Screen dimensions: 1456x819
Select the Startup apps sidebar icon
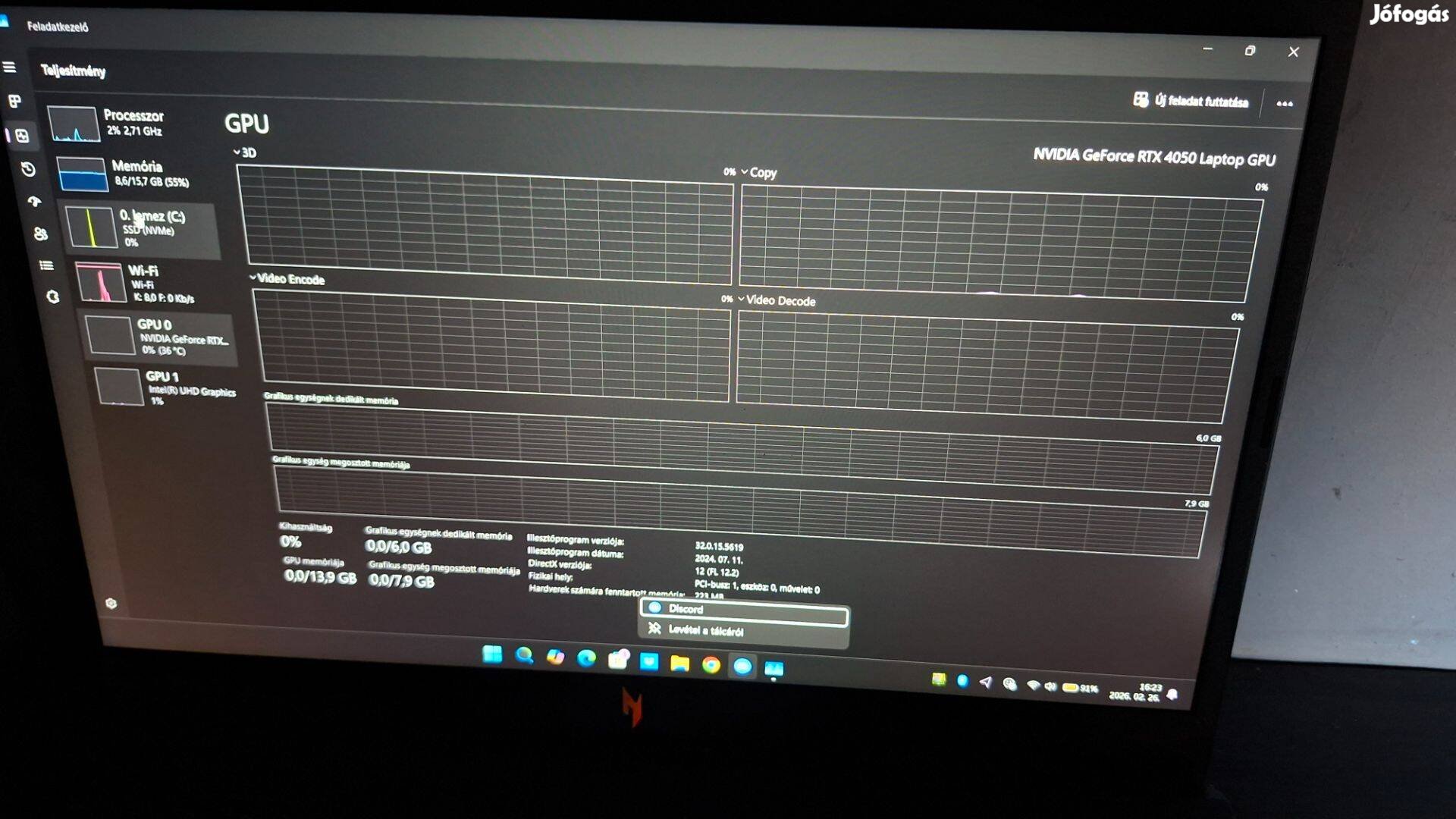(33, 202)
